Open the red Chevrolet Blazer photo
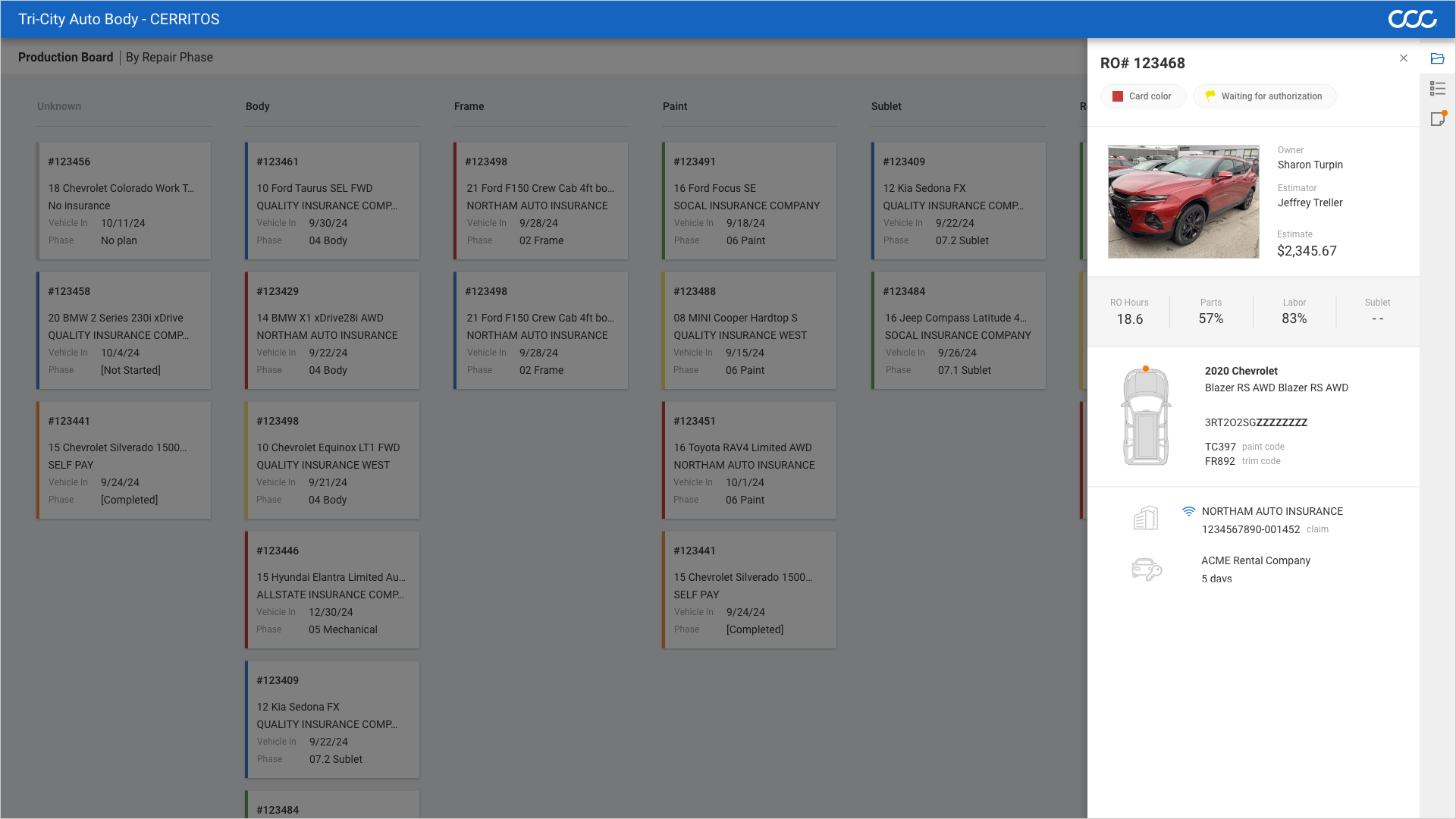1456x819 pixels. [x=1183, y=202]
